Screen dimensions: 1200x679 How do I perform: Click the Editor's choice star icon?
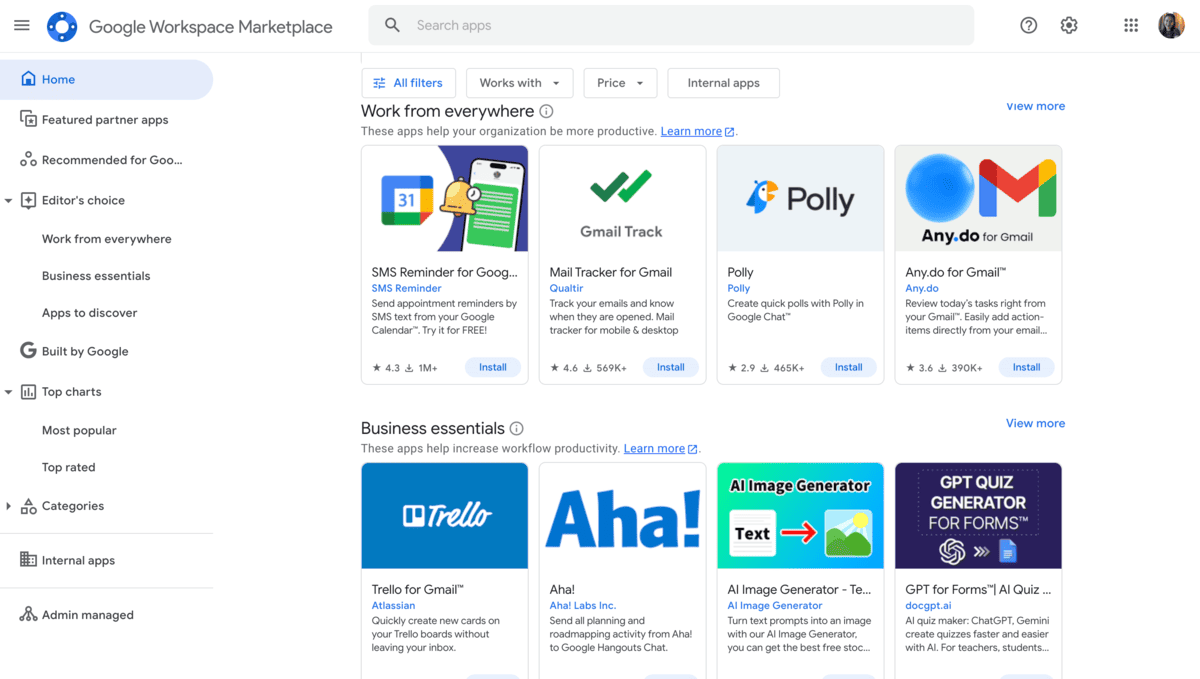point(28,200)
